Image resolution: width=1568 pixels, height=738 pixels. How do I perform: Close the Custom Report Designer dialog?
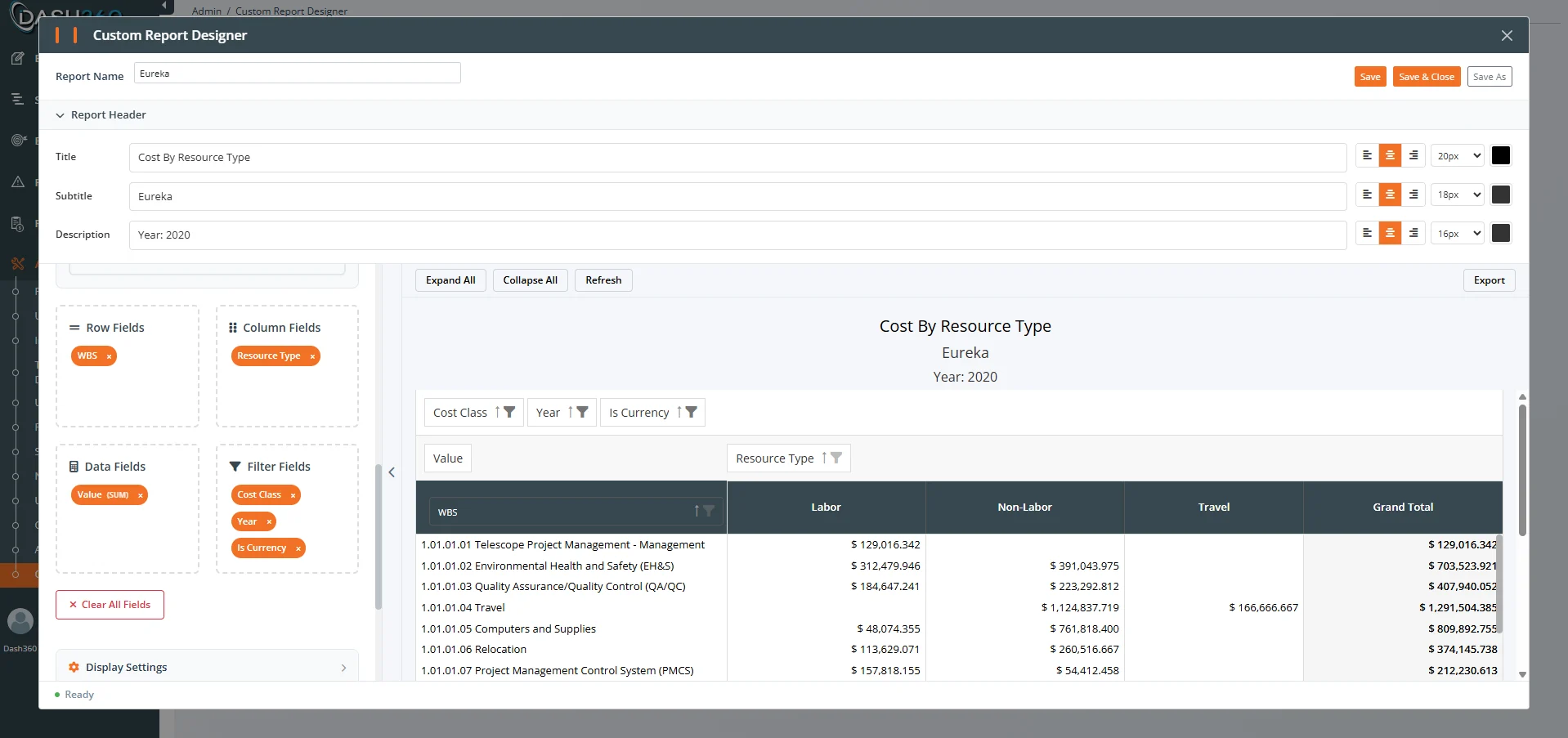1507,35
